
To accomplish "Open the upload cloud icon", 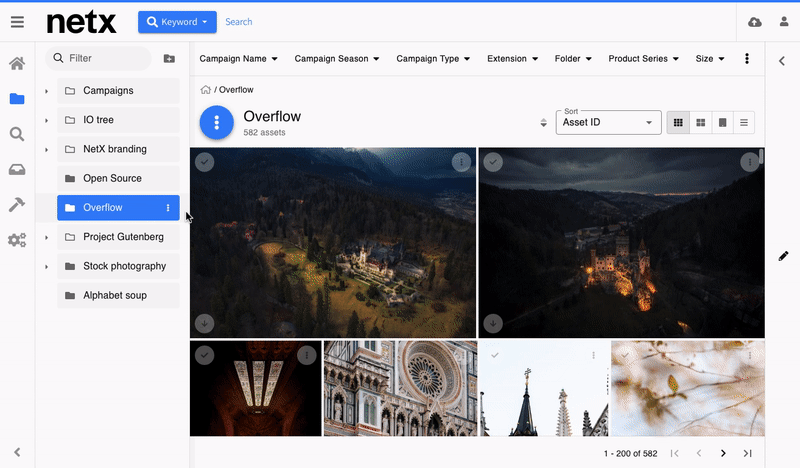I will (755, 22).
